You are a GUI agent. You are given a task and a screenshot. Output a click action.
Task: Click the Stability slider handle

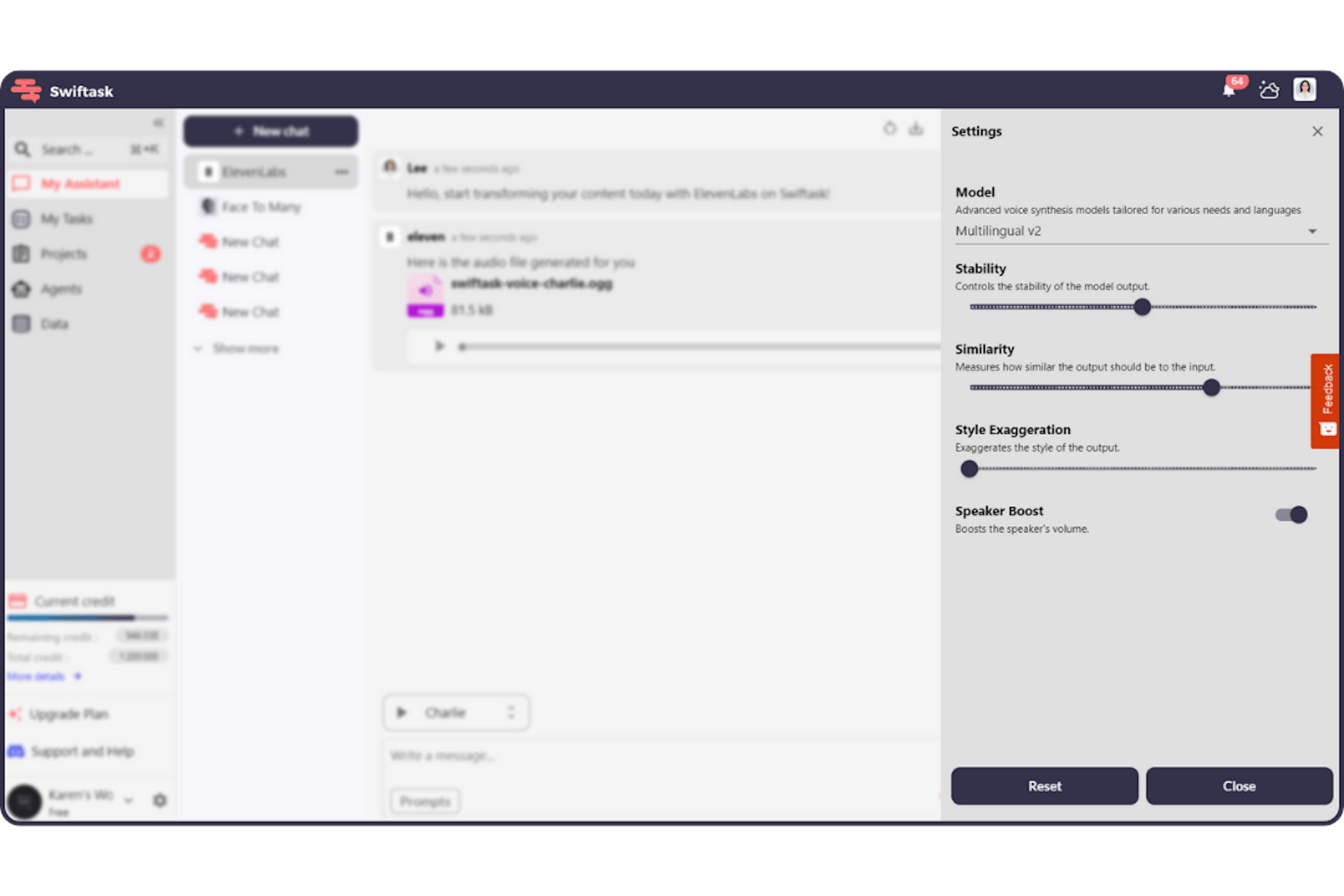tap(1142, 307)
